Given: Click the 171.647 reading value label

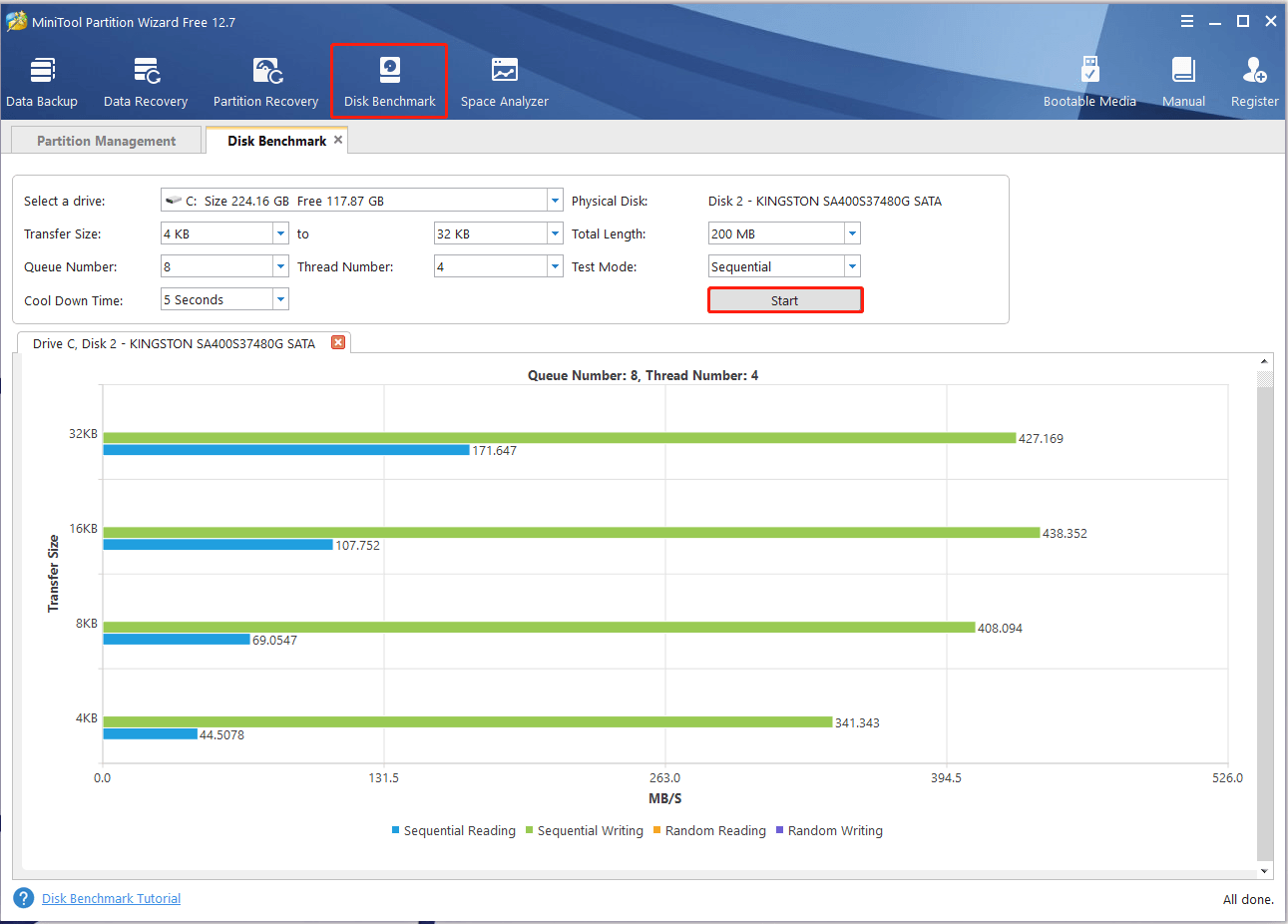Looking at the screenshot, I should pyautogui.click(x=494, y=450).
